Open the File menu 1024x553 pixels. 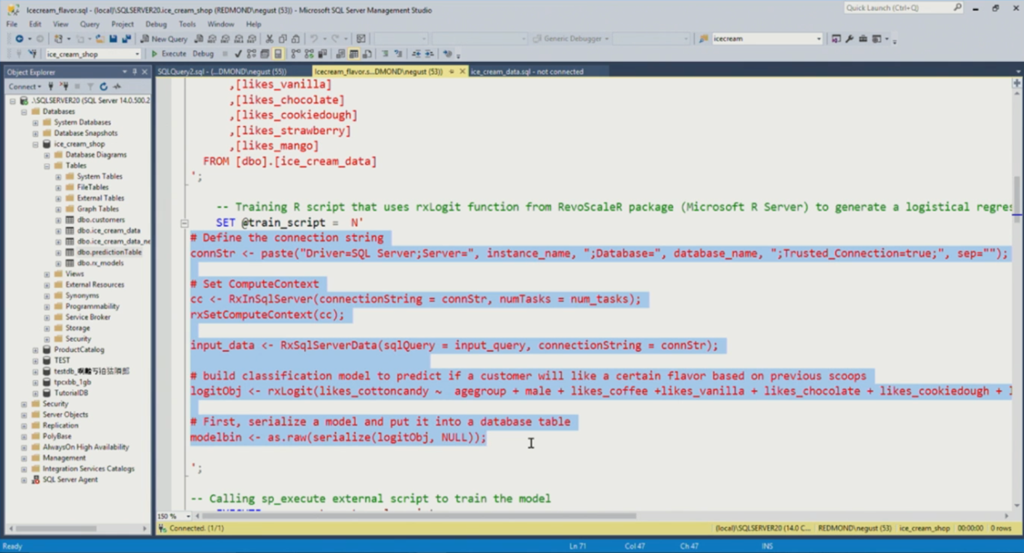pyautogui.click(x=12, y=24)
